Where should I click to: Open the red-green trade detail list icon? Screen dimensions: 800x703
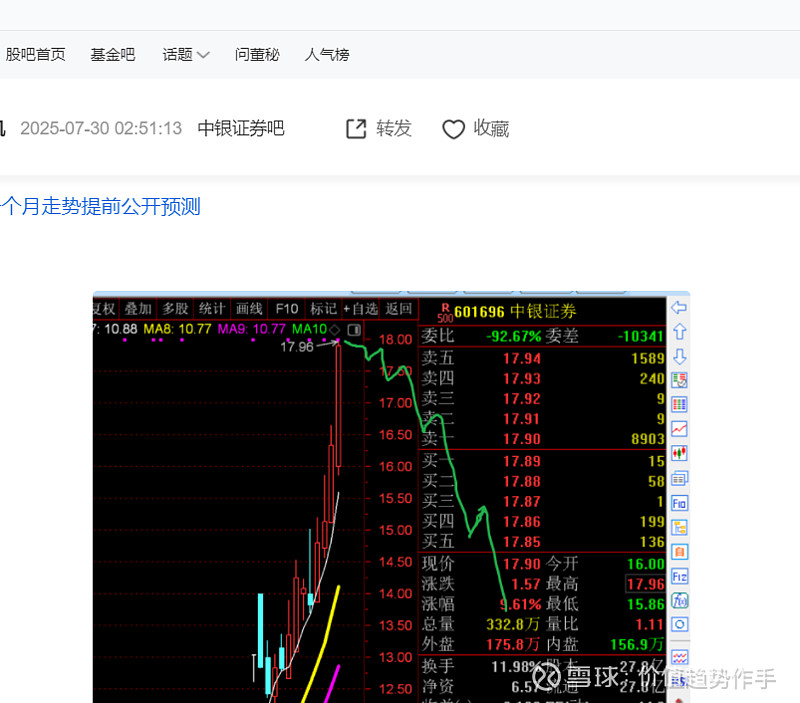pyautogui.click(x=679, y=380)
